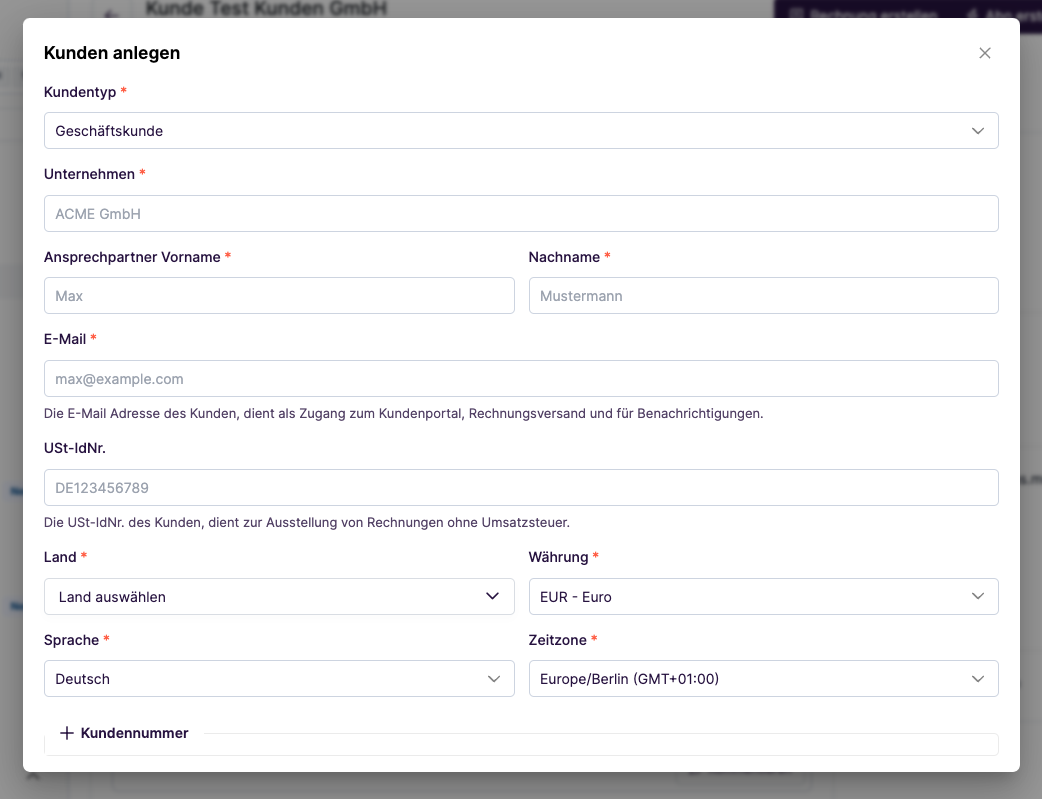The width and height of the screenshot is (1042, 799).
Task: Click the USt-IdNr. input field
Action: tap(521, 488)
